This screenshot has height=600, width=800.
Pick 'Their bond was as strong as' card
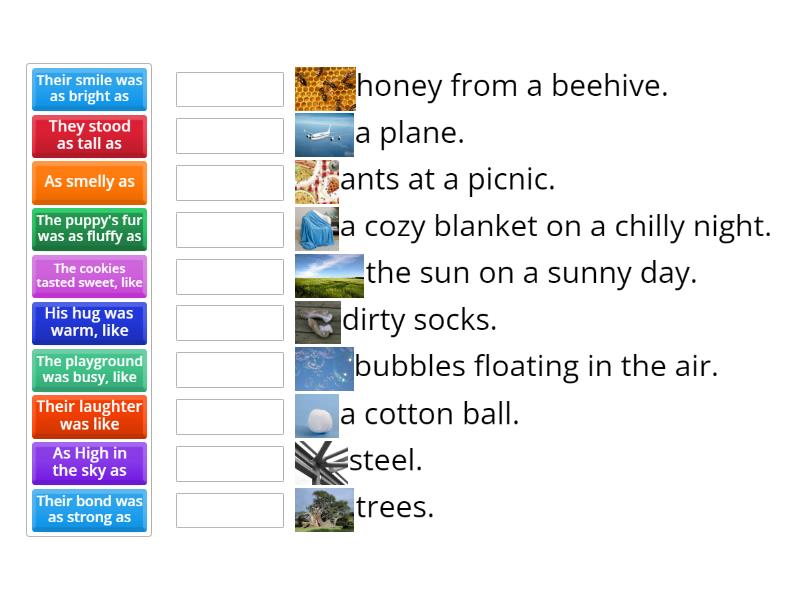pos(88,510)
